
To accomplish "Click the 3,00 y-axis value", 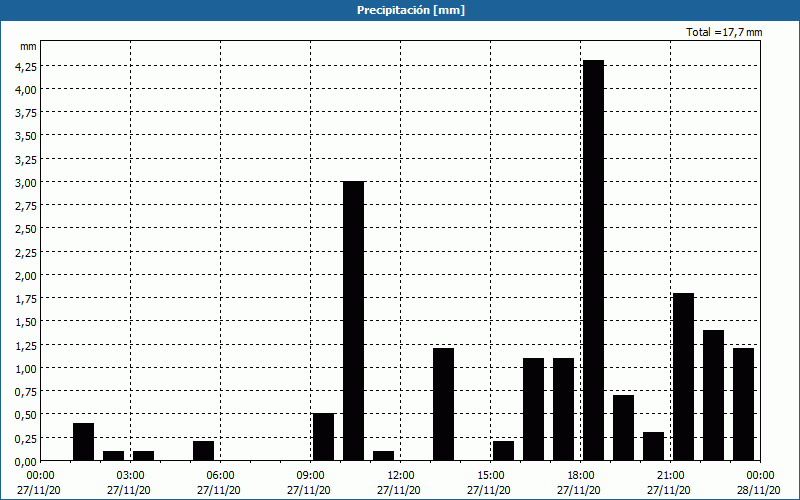I will click(x=26, y=183).
